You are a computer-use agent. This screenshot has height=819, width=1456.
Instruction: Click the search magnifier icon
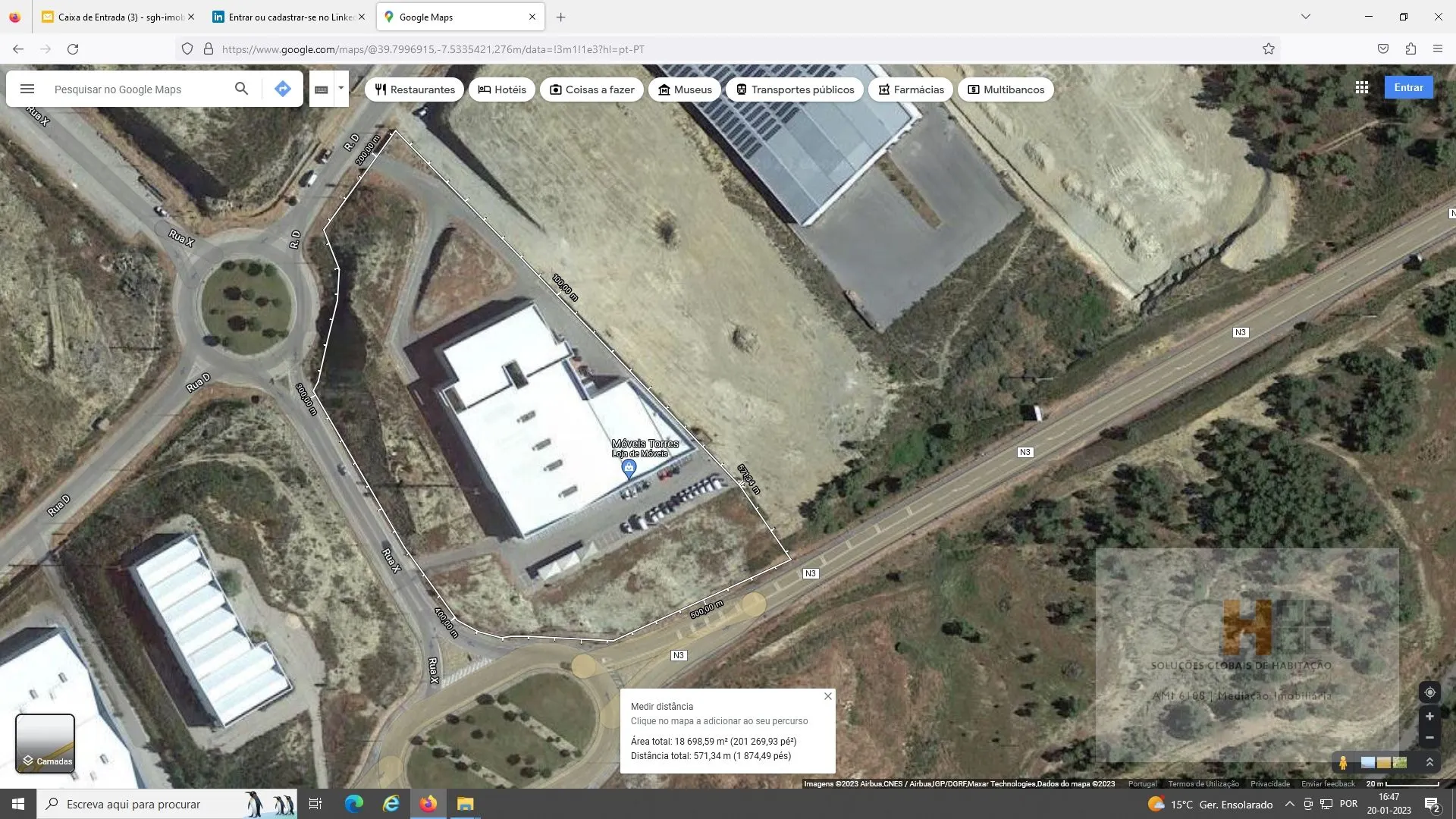click(241, 89)
